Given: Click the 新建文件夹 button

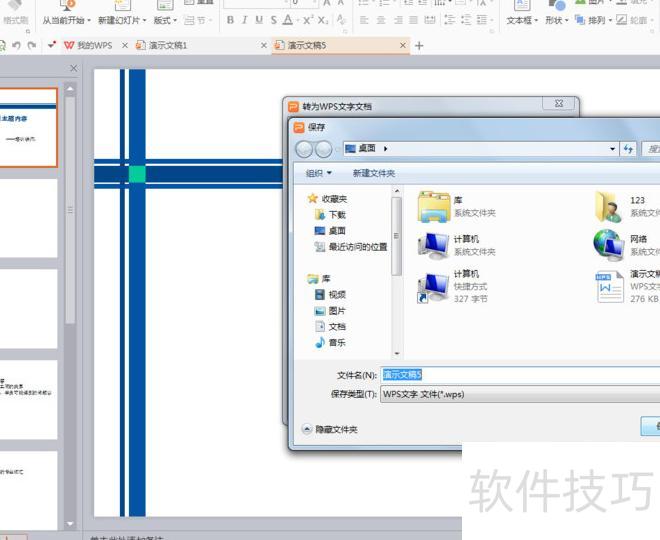Looking at the screenshot, I should [374, 173].
